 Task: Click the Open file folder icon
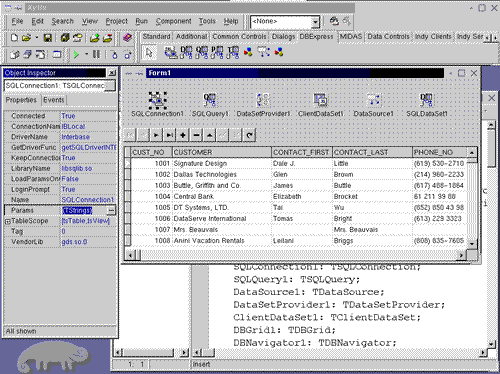[26, 38]
